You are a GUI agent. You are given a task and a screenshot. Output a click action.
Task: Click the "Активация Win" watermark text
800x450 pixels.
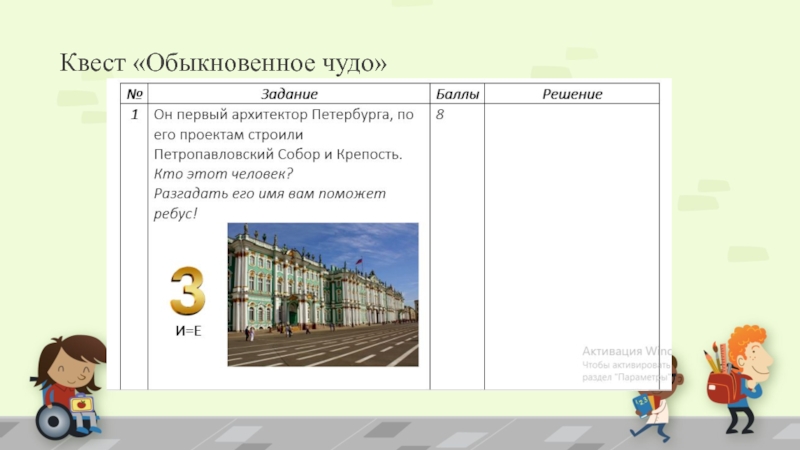627,351
